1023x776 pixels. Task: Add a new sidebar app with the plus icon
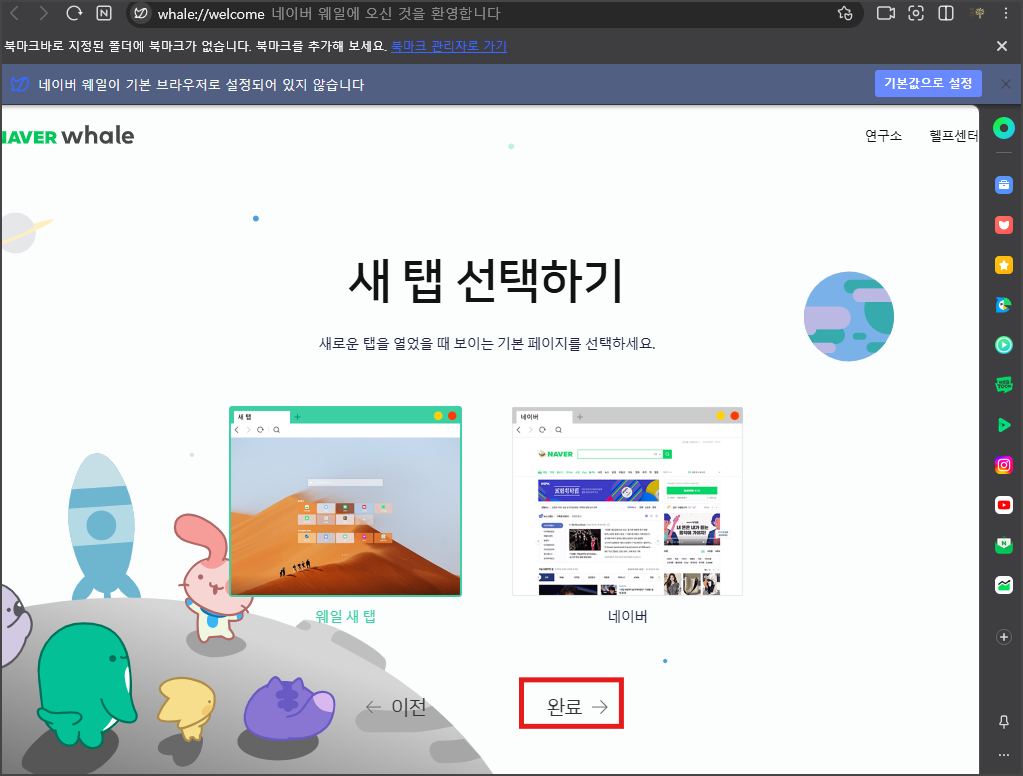click(1003, 637)
